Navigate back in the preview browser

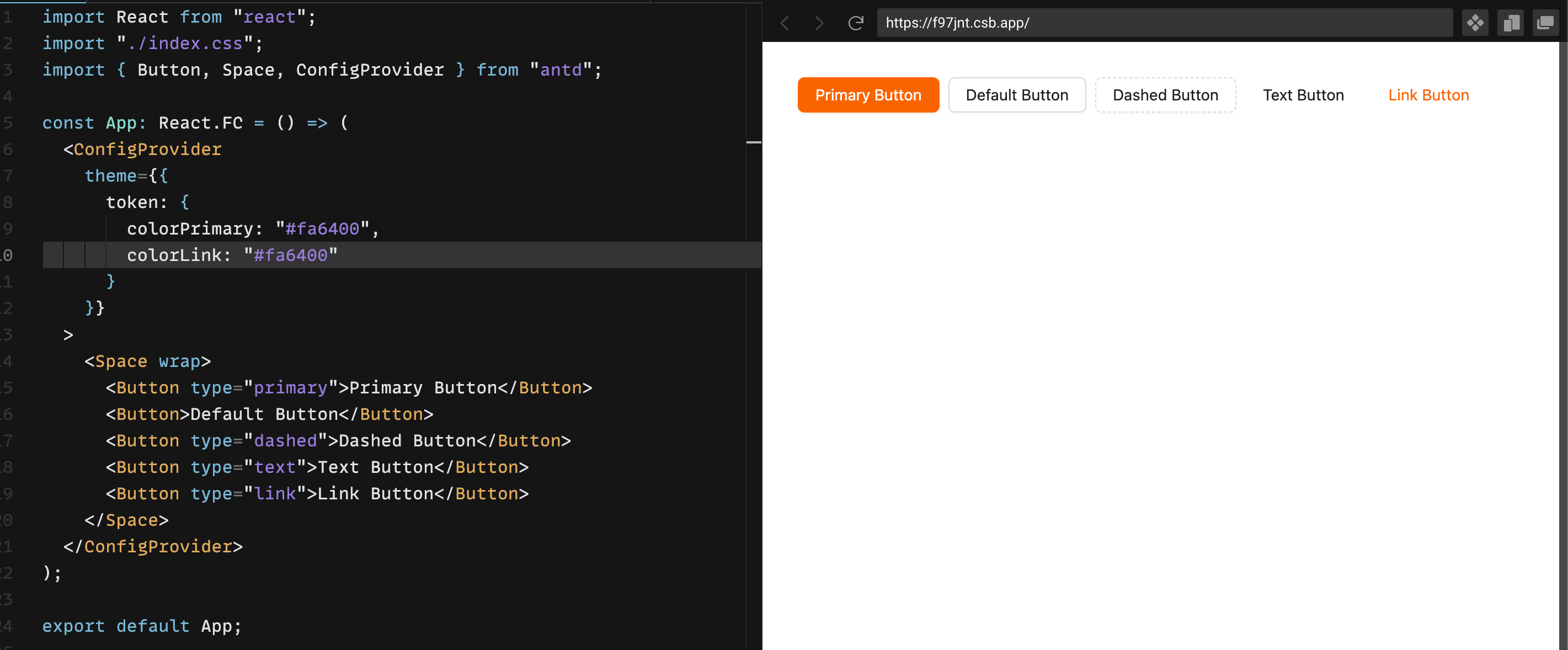click(x=785, y=23)
